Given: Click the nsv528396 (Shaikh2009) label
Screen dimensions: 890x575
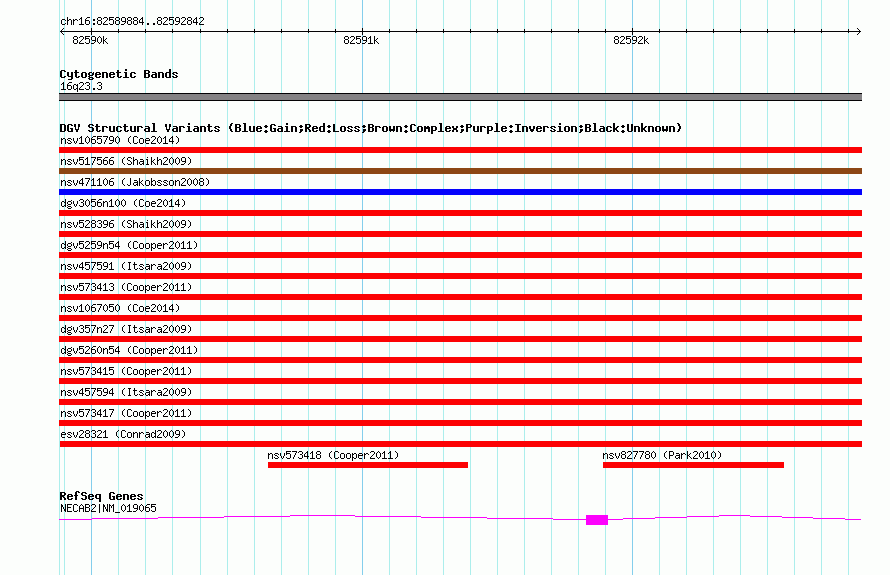Looking at the screenshot, I should pyautogui.click(x=126, y=224).
